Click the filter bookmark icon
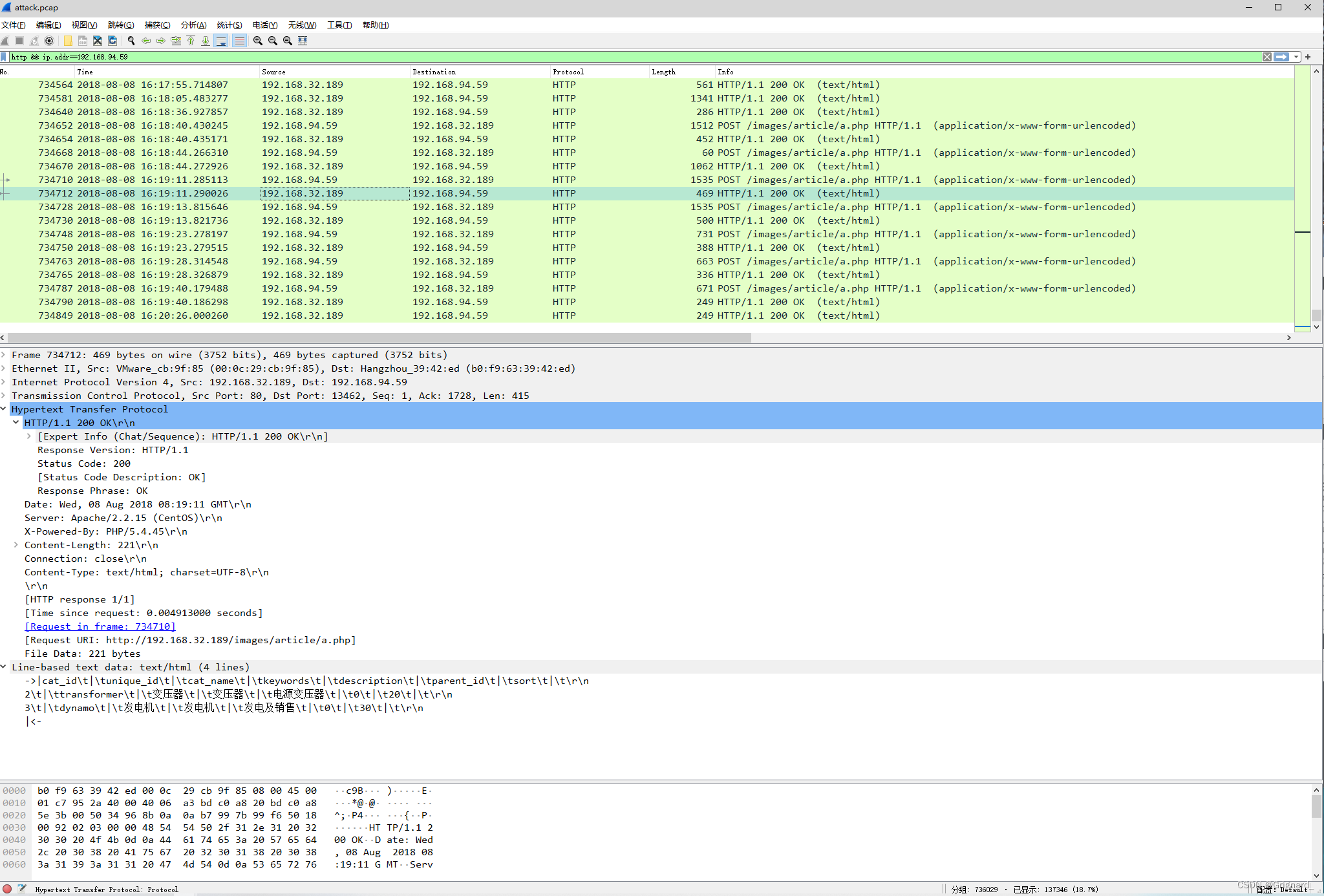The image size is (1324, 896). click(4, 57)
